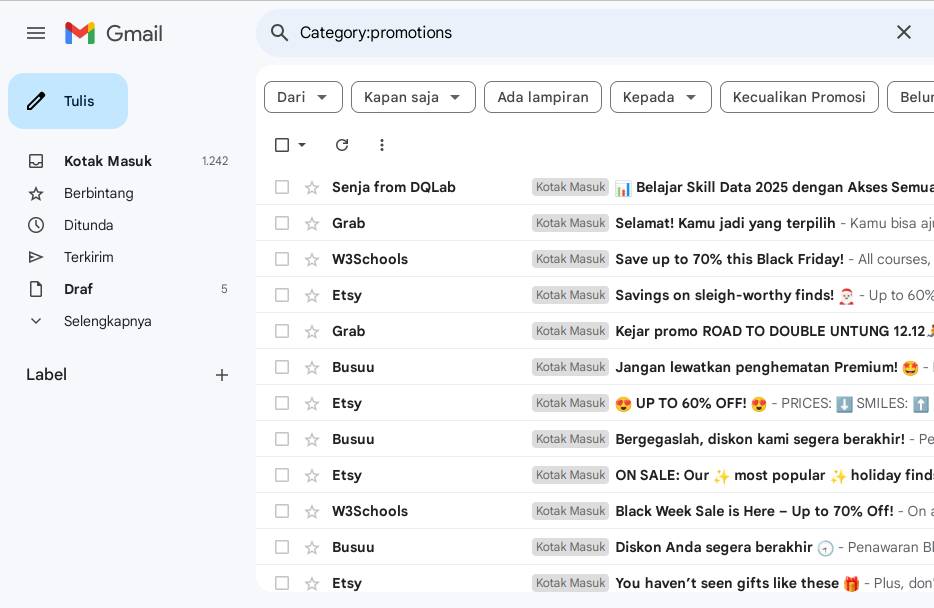Open the Kapan saja date filter dropdown
Image resolution: width=934 pixels, height=608 pixels.
click(x=413, y=97)
